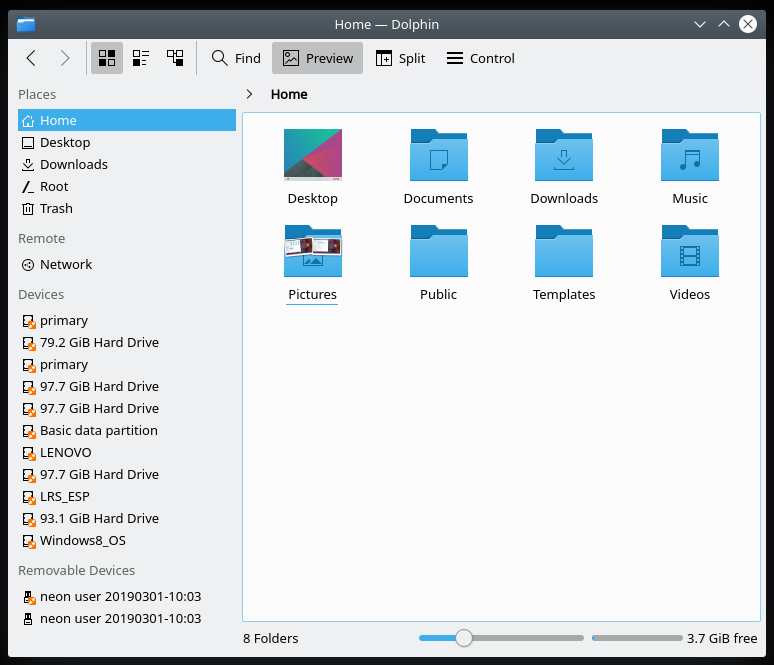
Task: Toggle Split view
Action: coord(401,58)
